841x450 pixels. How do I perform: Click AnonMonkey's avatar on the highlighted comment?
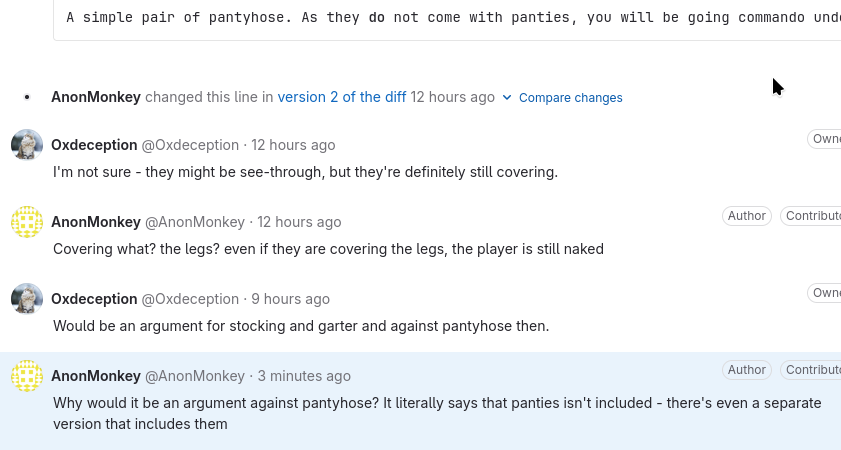[x=27, y=376]
